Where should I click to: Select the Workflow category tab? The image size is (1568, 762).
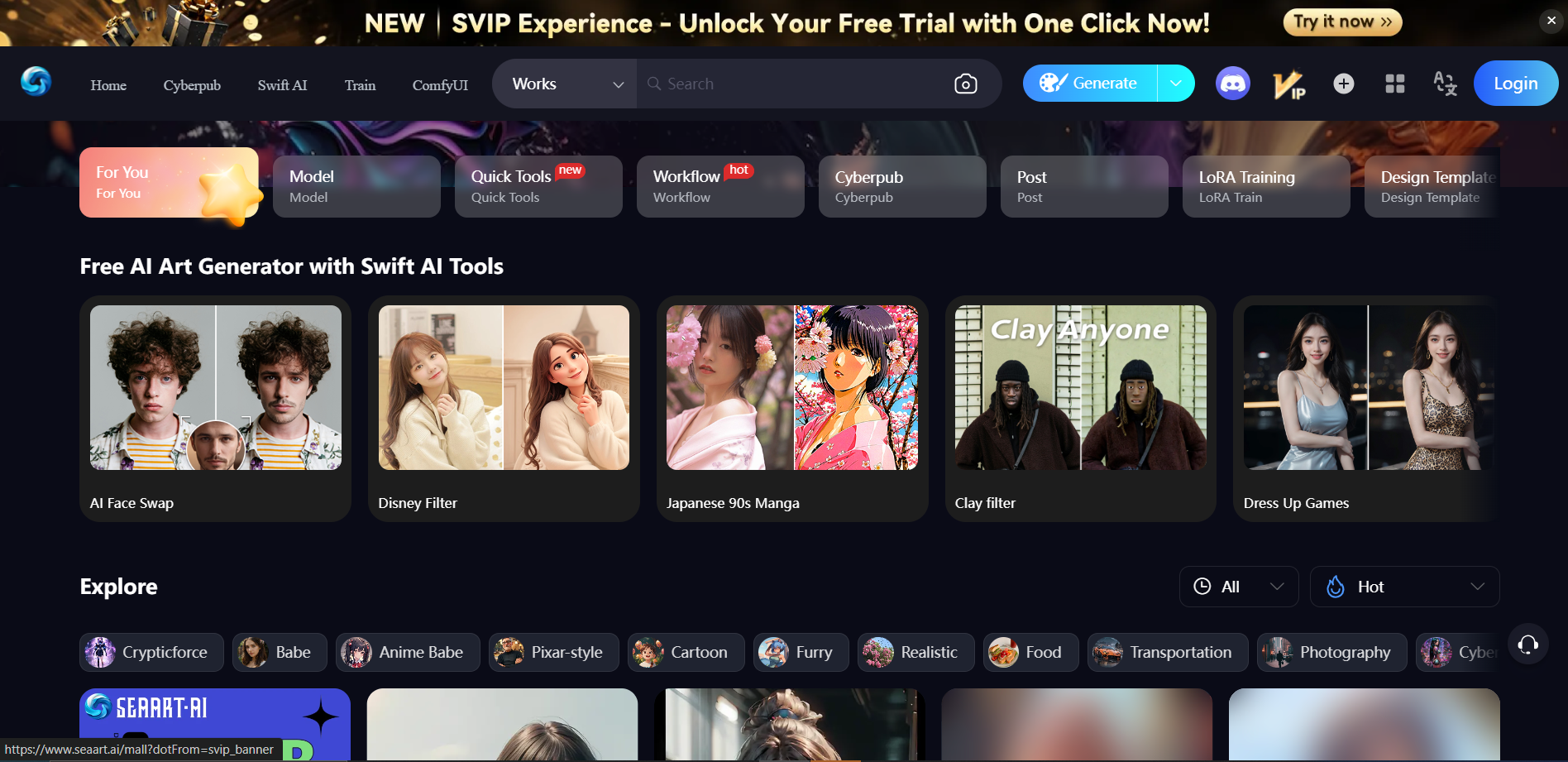[720, 186]
